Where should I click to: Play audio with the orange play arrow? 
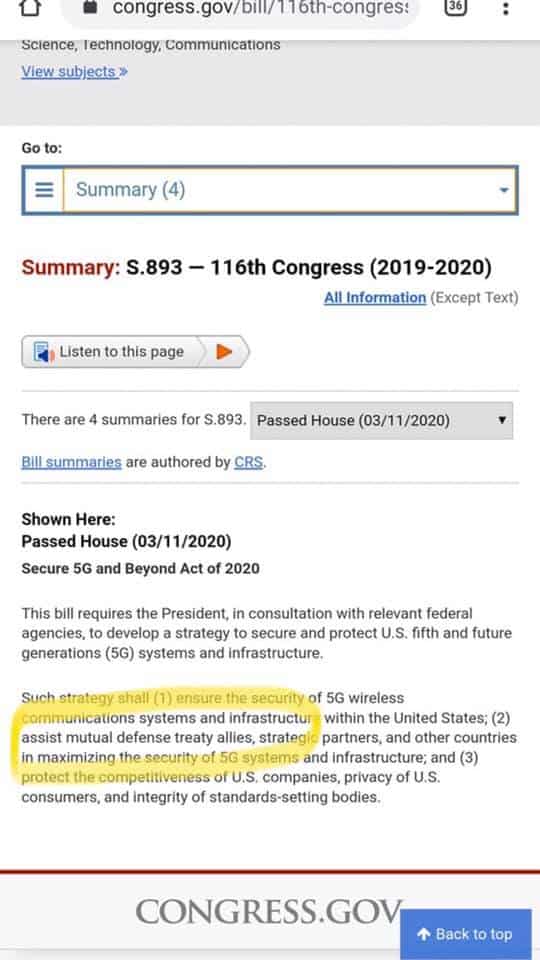[x=225, y=351]
